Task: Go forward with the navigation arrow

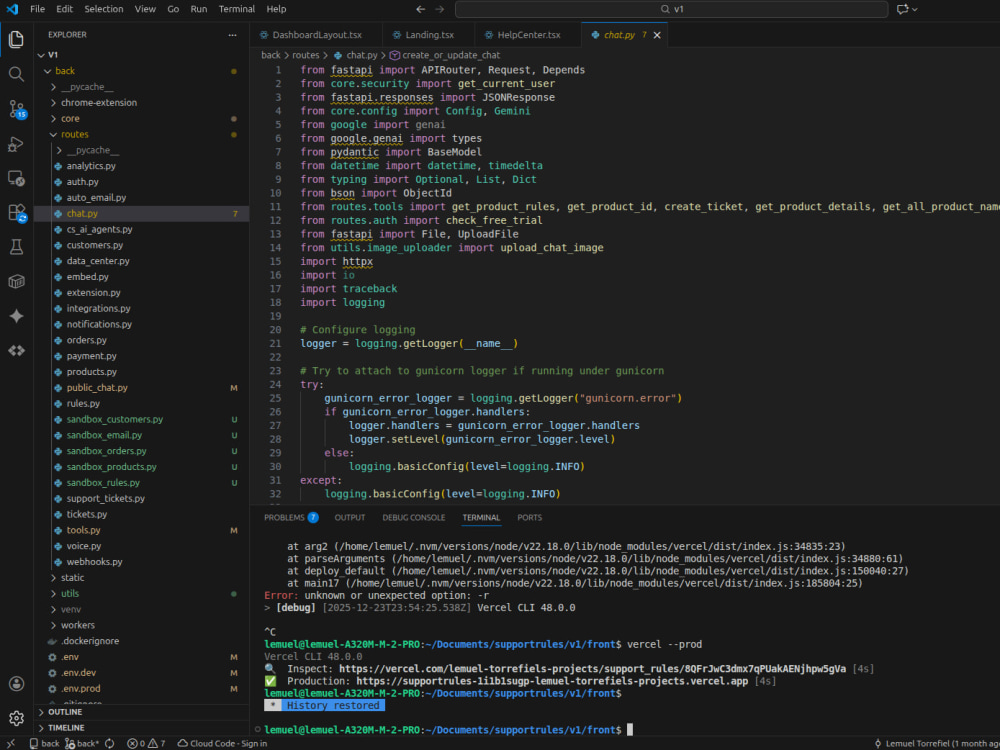Action: click(x=439, y=9)
